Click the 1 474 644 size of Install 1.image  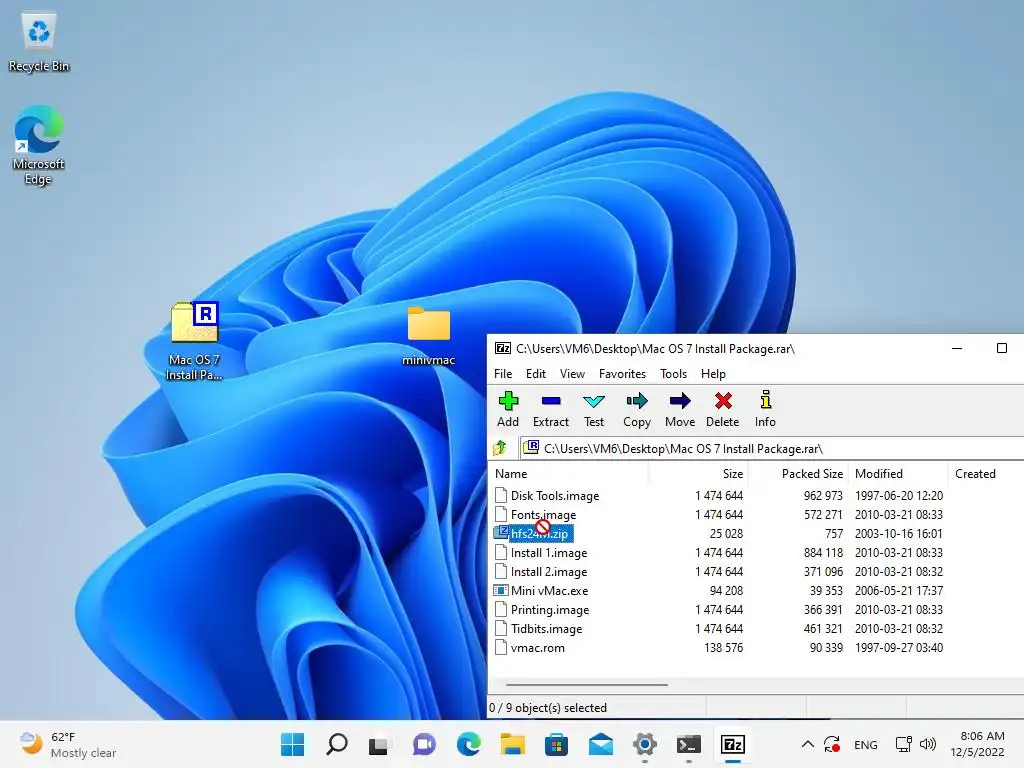click(x=719, y=552)
